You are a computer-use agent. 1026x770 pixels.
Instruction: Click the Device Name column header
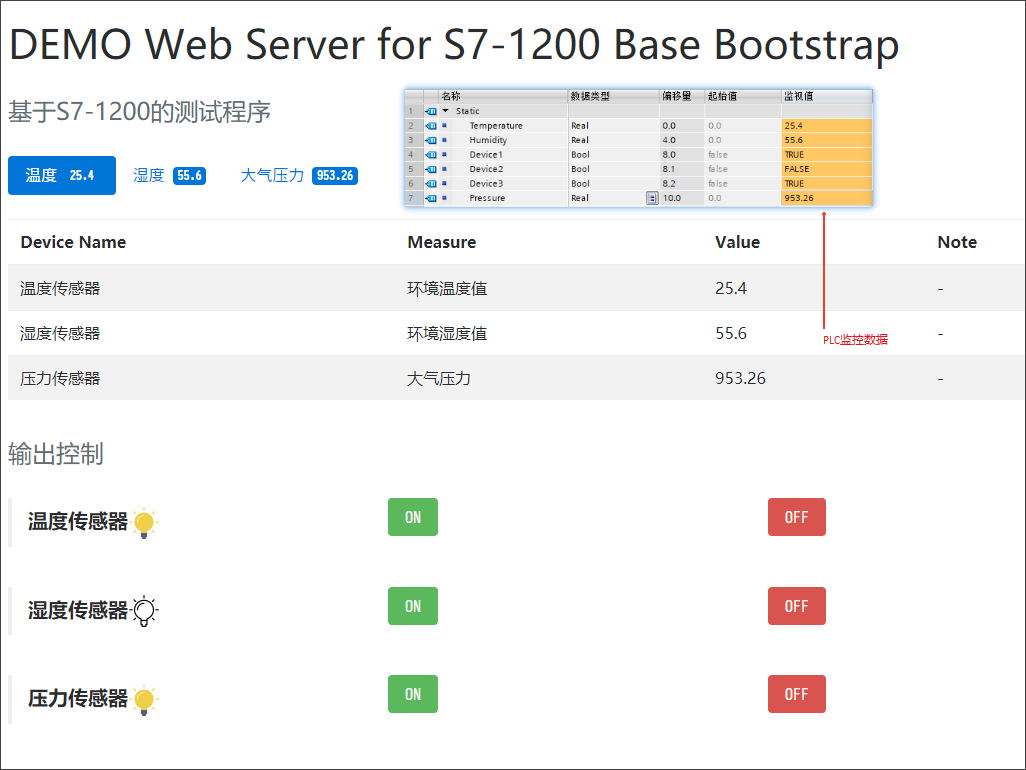pos(73,242)
